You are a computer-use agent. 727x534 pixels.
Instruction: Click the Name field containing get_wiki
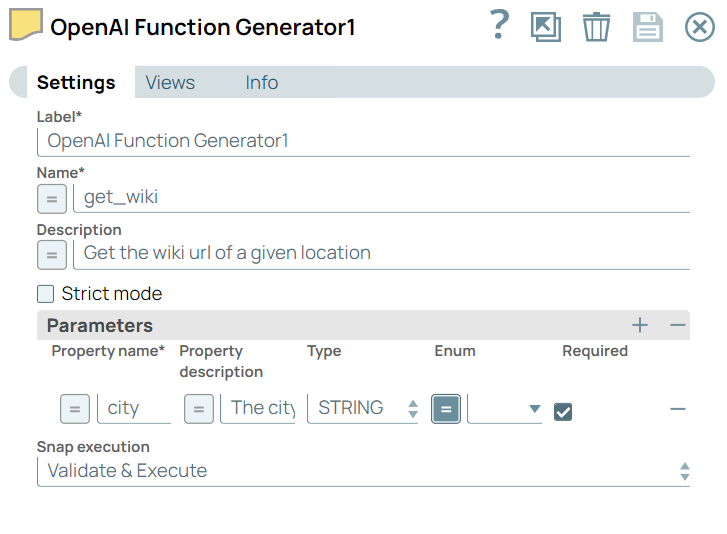tap(381, 198)
